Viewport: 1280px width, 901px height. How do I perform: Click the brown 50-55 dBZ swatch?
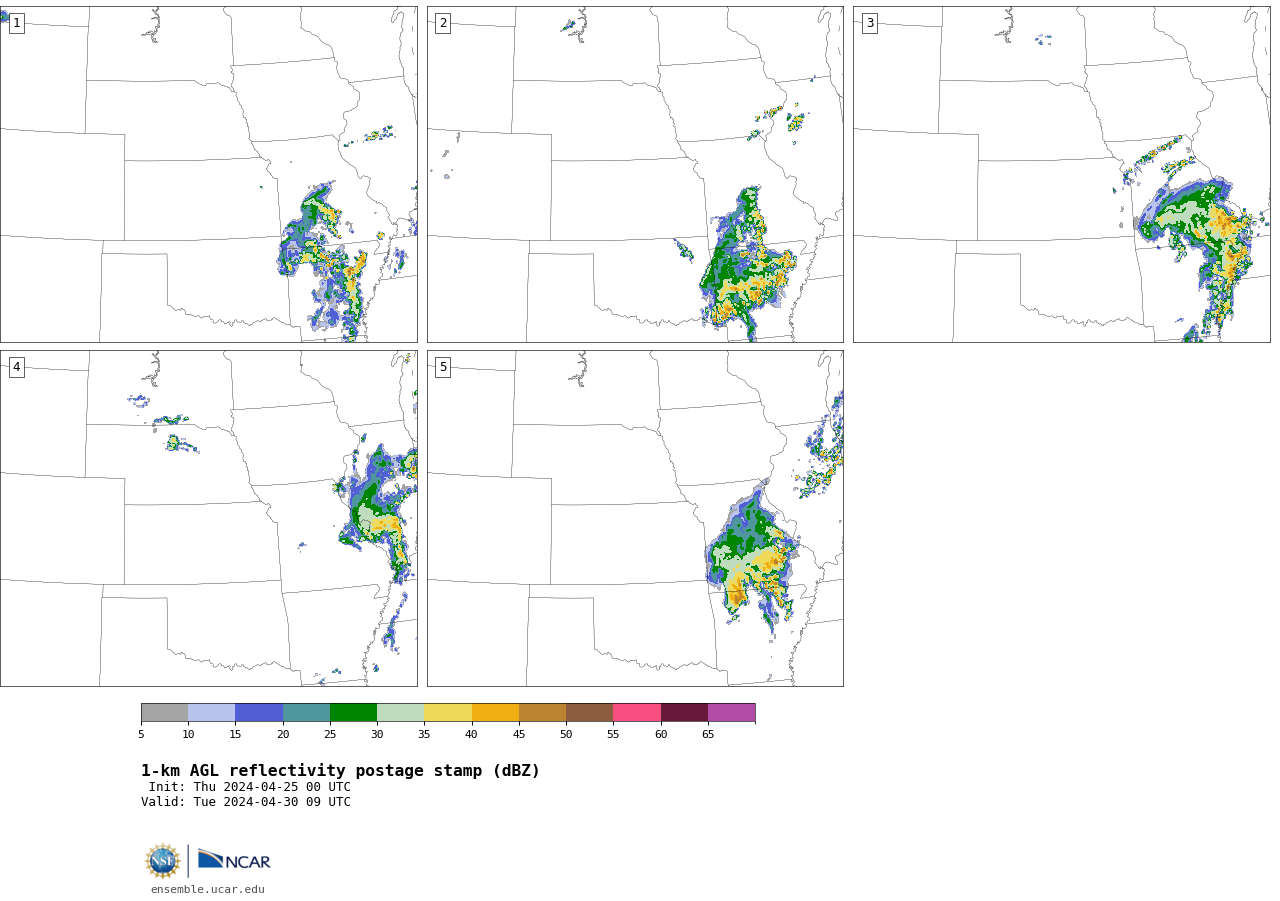[x=589, y=713]
